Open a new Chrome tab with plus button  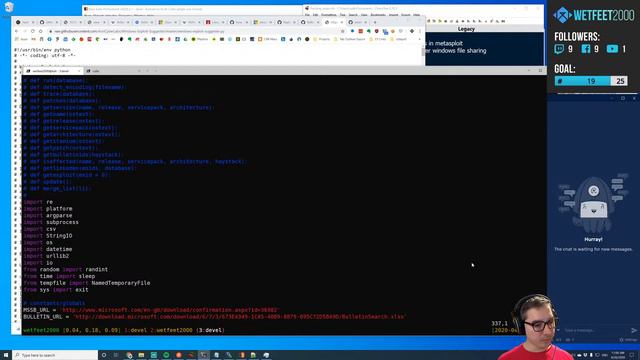(x=375, y=22)
